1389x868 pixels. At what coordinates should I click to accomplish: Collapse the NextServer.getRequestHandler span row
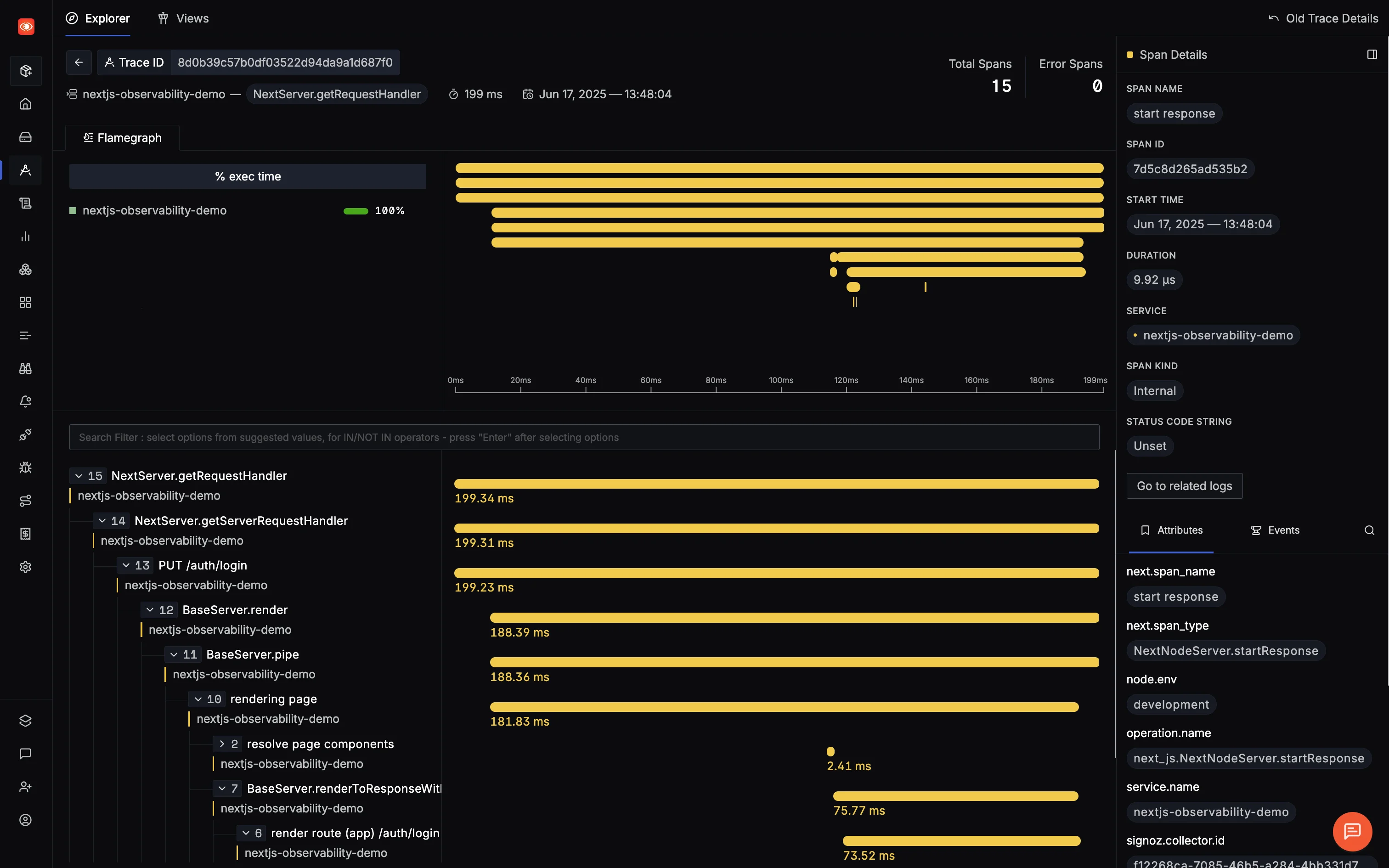79,475
